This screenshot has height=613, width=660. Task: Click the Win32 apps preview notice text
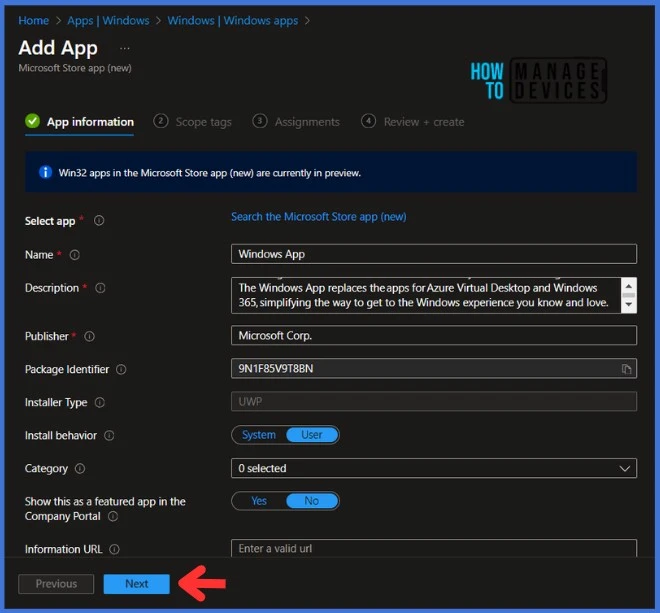[x=210, y=173]
